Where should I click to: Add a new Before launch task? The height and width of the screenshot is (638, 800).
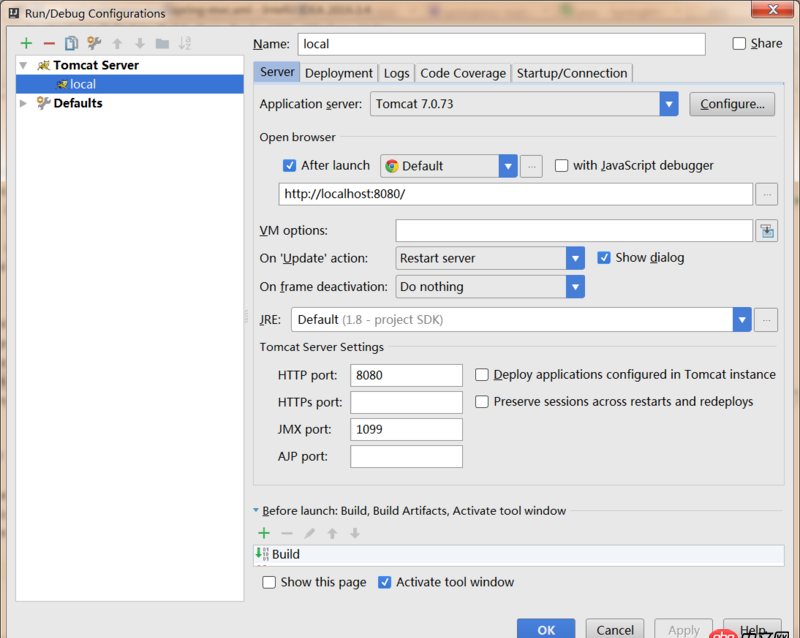[264, 532]
